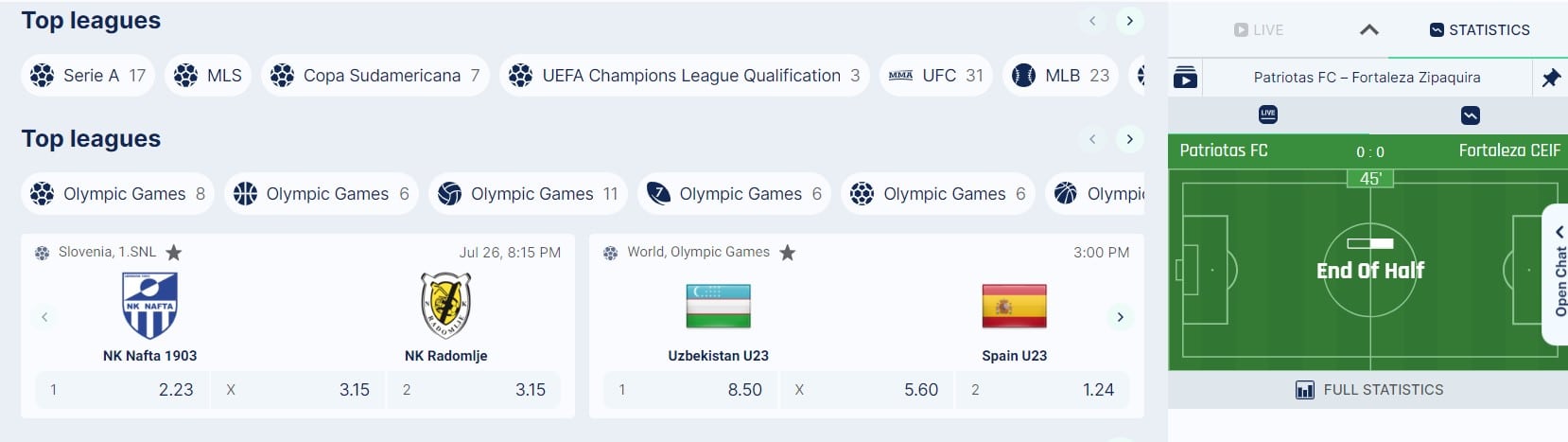The image size is (1568, 442).
Task: Open the video player icon beside match title
Action: (x=1185, y=78)
